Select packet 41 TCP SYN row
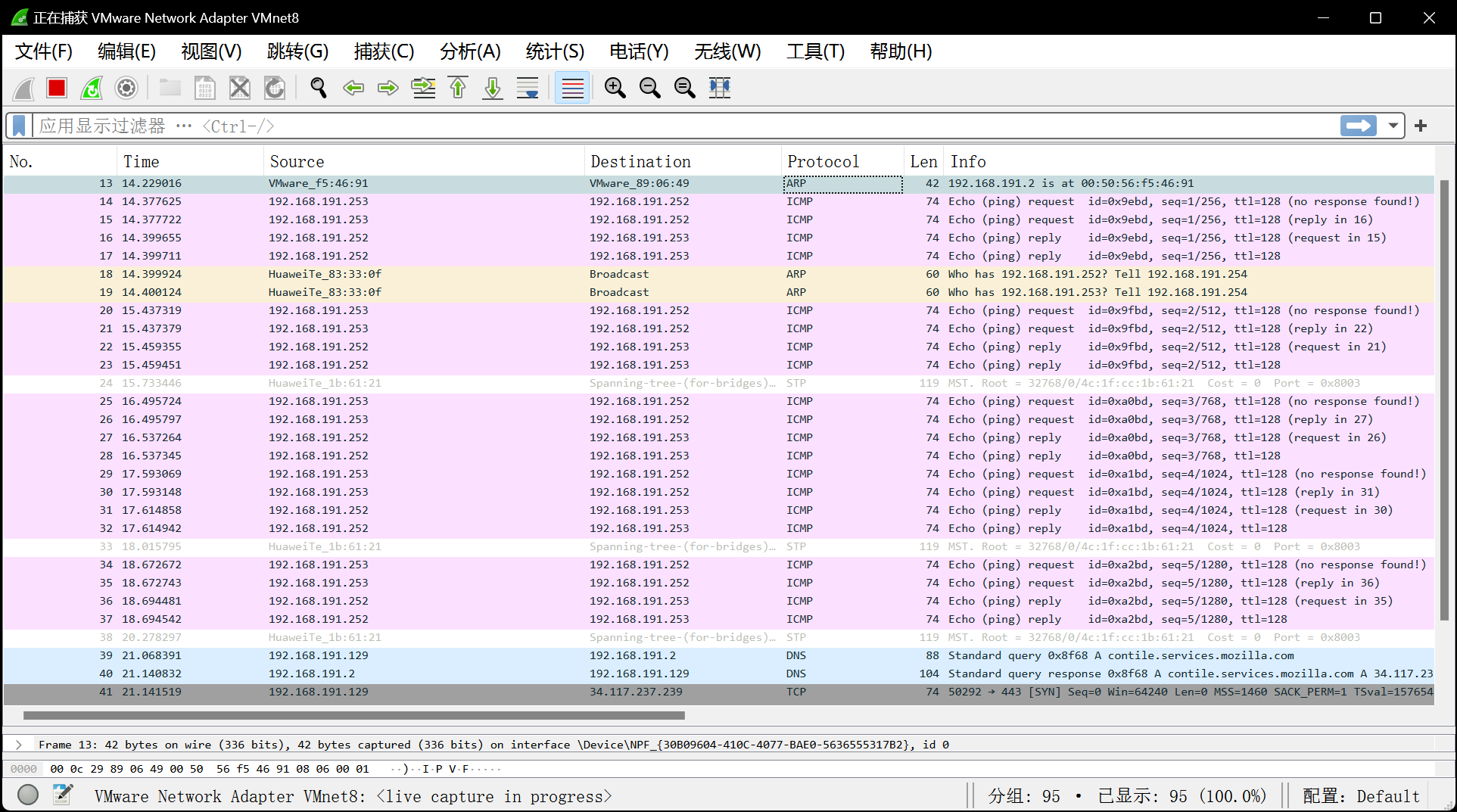 tap(719, 692)
